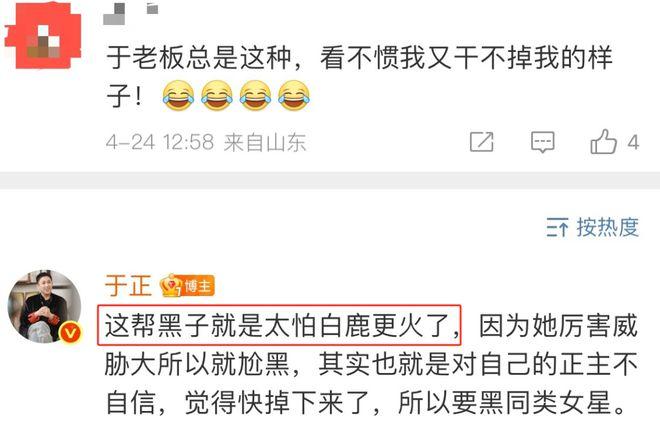This screenshot has height=425, width=660.
Task: Tap the repost share icon on first comment
Action: (x=482, y=142)
